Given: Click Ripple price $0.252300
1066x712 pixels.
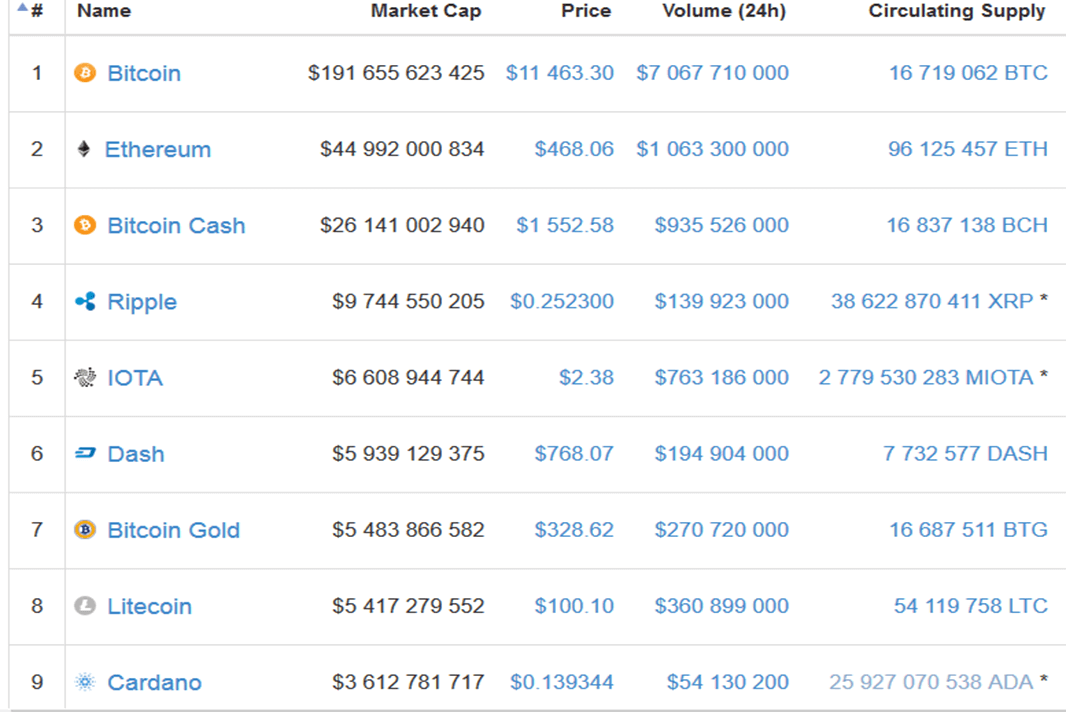Looking at the screenshot, I should tap(562, 301).
